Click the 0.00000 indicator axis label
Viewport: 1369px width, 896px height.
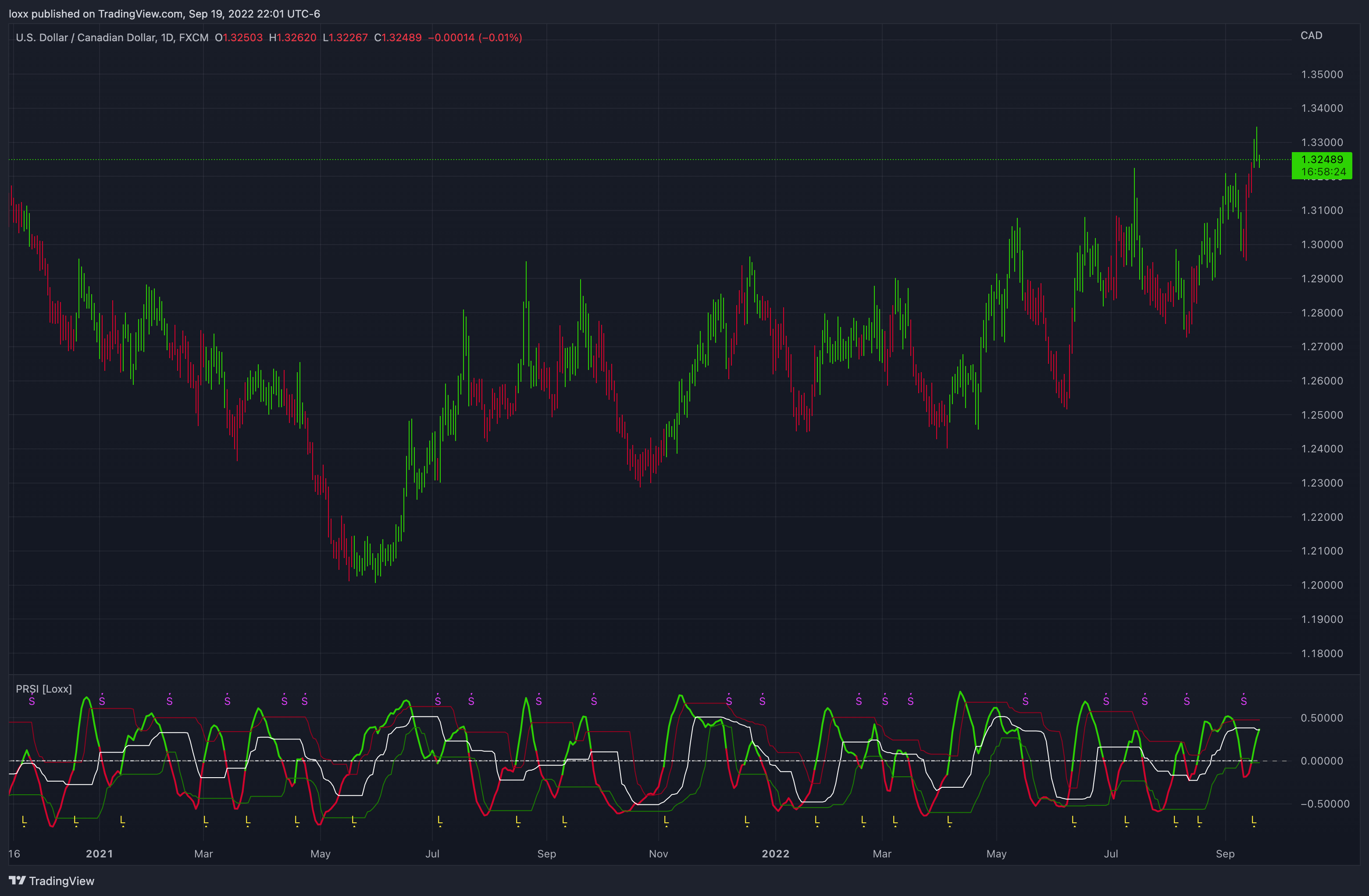1323,761
